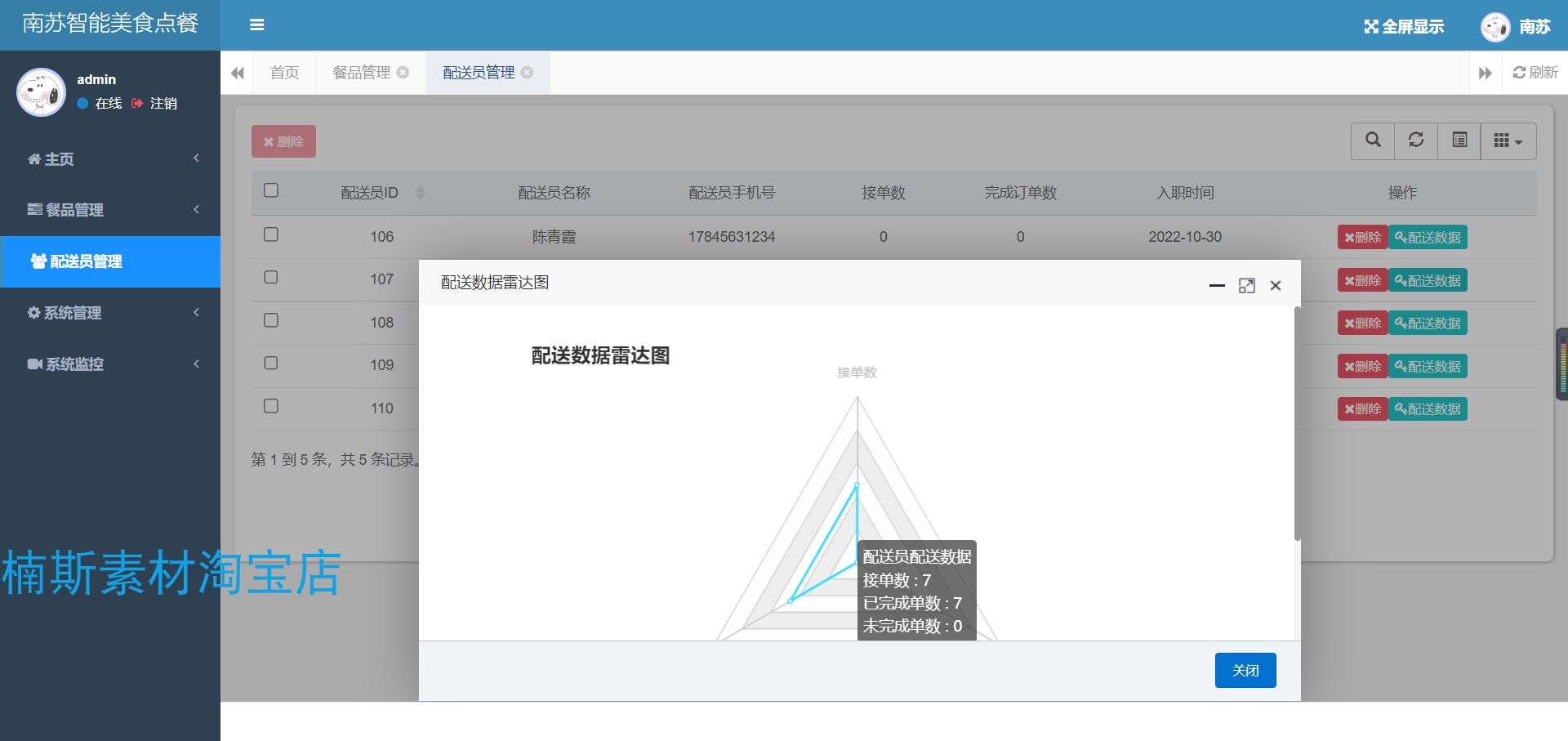Toggle the select-all checkbox in table header
Viewport: 1568px width, 741px height.
tap(271, 190)
